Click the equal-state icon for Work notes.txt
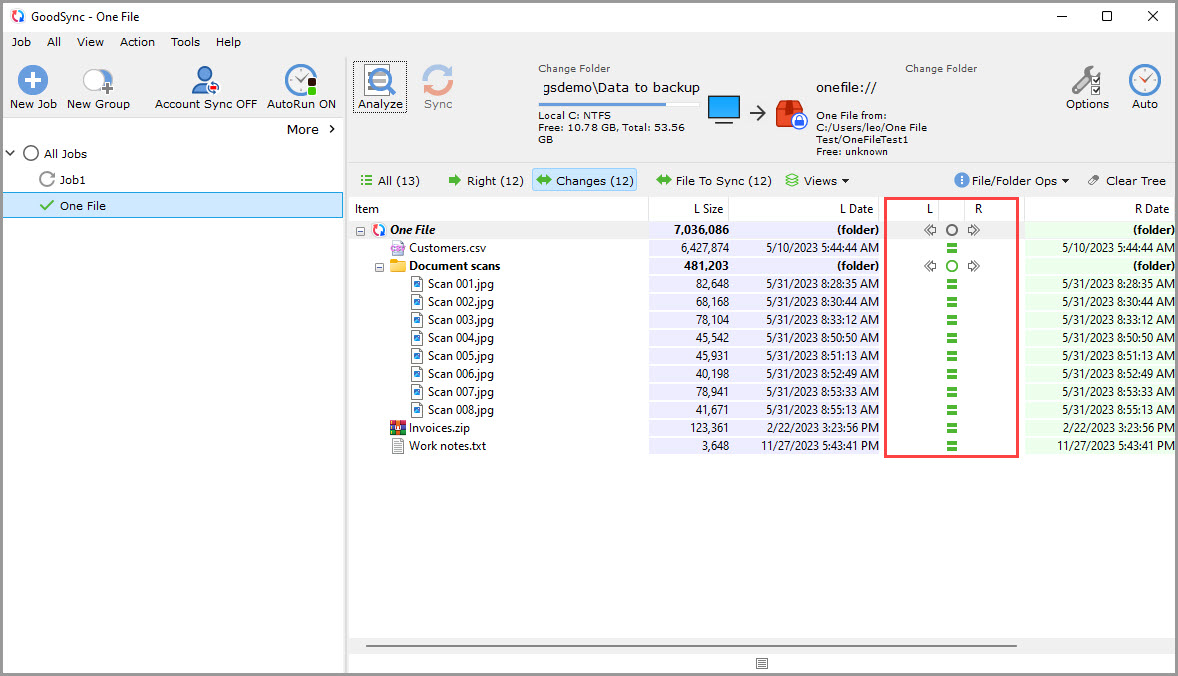The height and width of the screenshot is (676, 1178). coord(952,446)
